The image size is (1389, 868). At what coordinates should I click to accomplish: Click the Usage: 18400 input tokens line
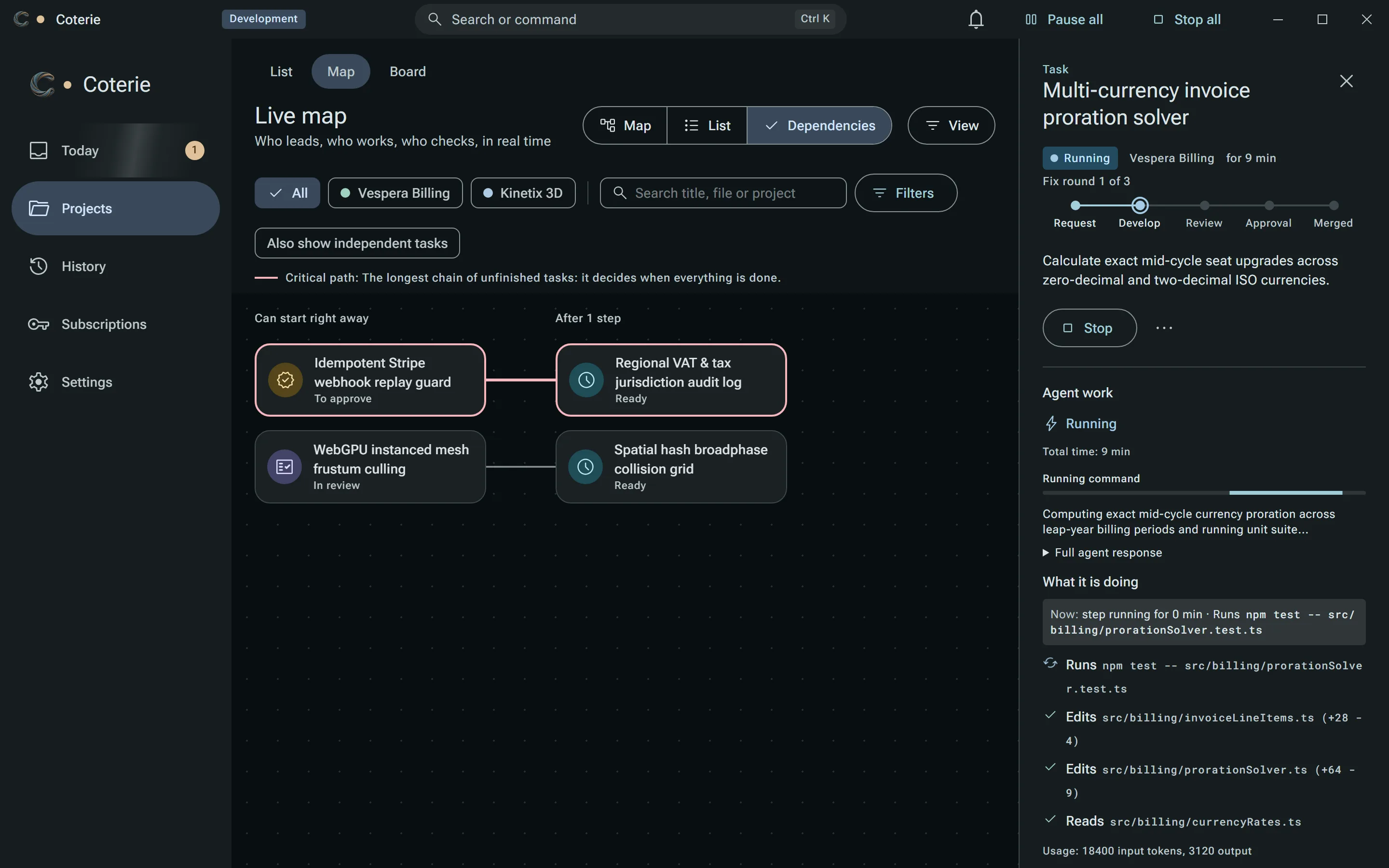click(1147, 851)
